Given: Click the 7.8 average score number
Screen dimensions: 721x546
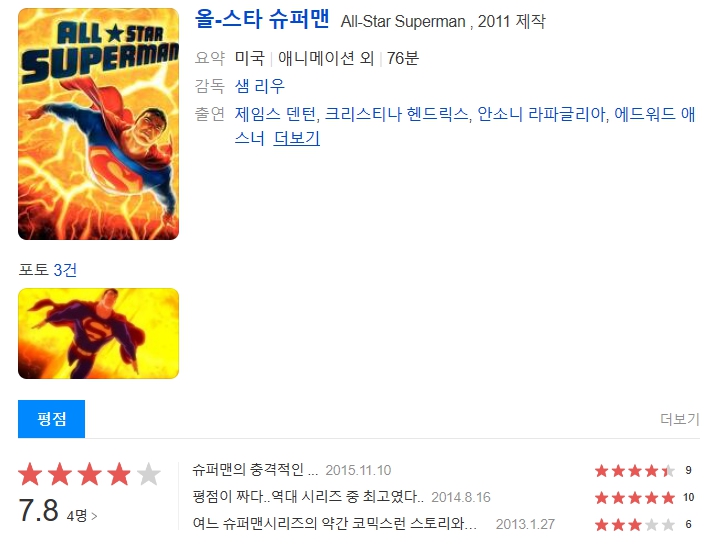Looking at the screenshot, I should [39, 510].
